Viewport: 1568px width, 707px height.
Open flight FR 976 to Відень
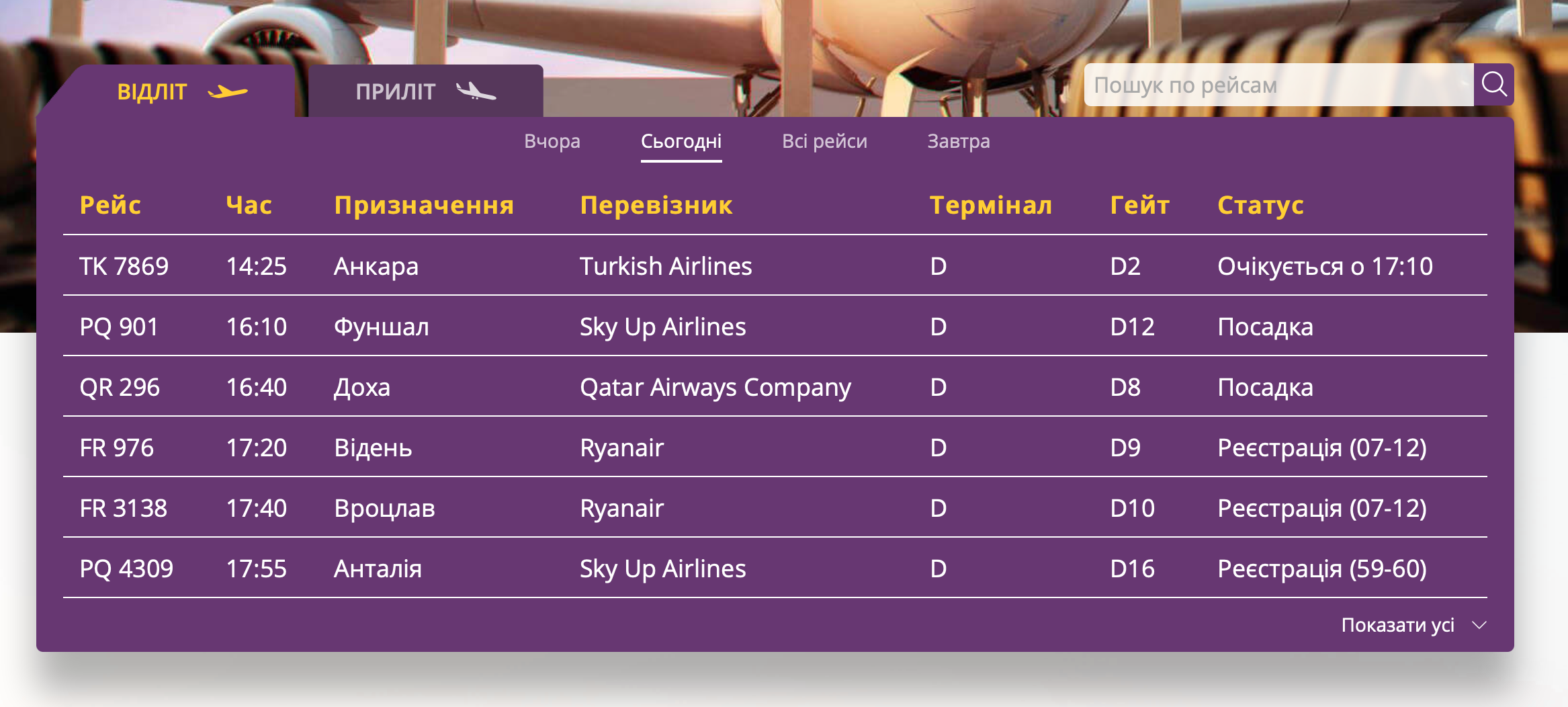tap(117, 448)
